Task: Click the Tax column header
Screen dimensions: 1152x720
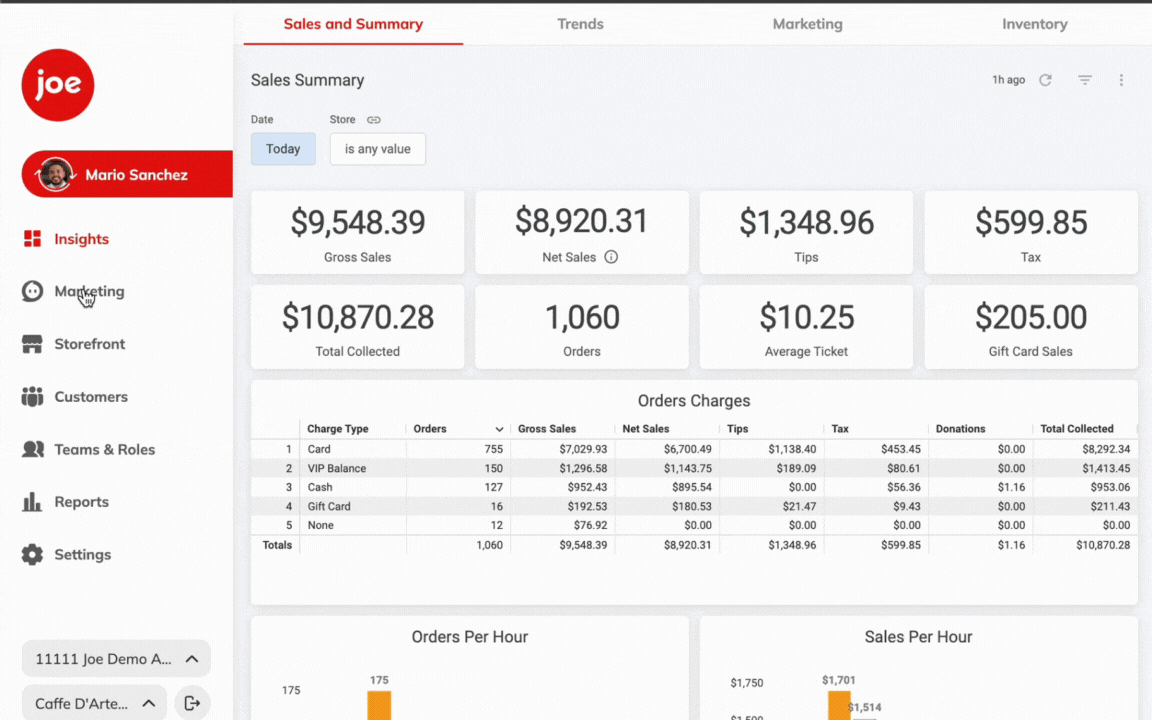Action: (840, 429)
